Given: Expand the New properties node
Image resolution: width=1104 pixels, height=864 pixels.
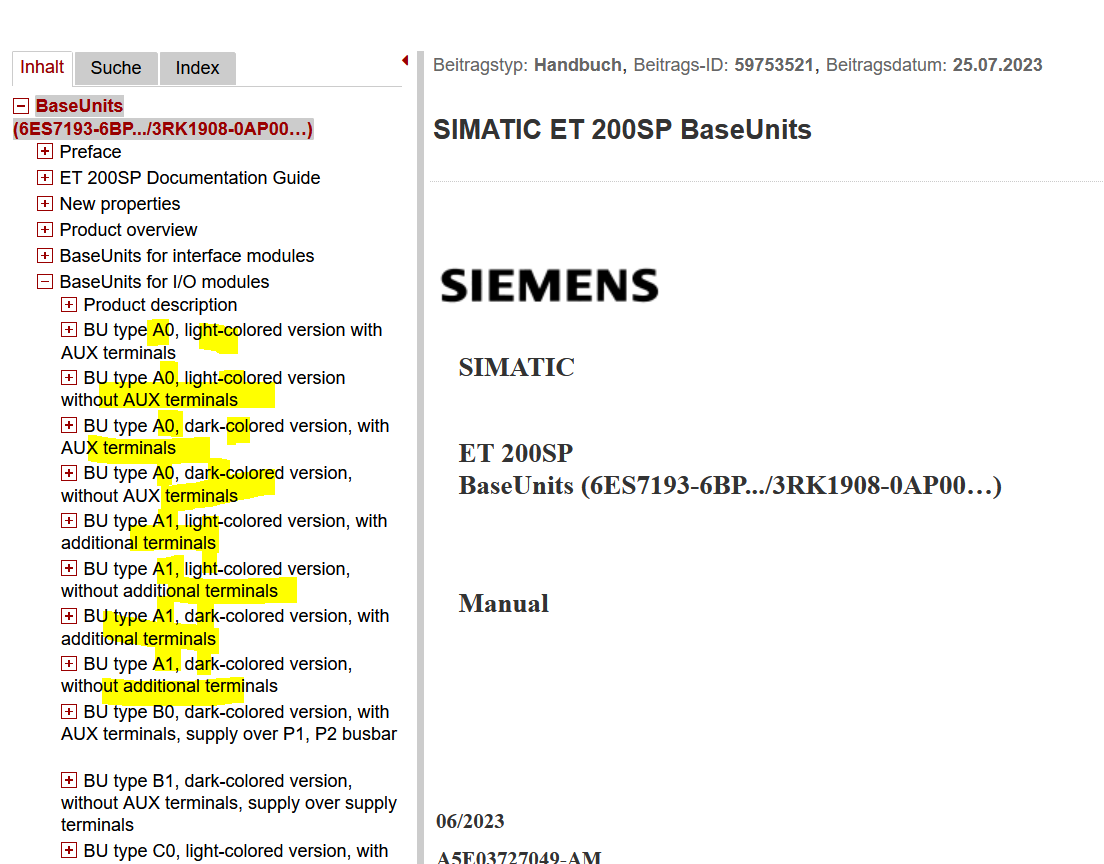Looking at the screenshot, I should pyautogui.click(x=44, y=204).
